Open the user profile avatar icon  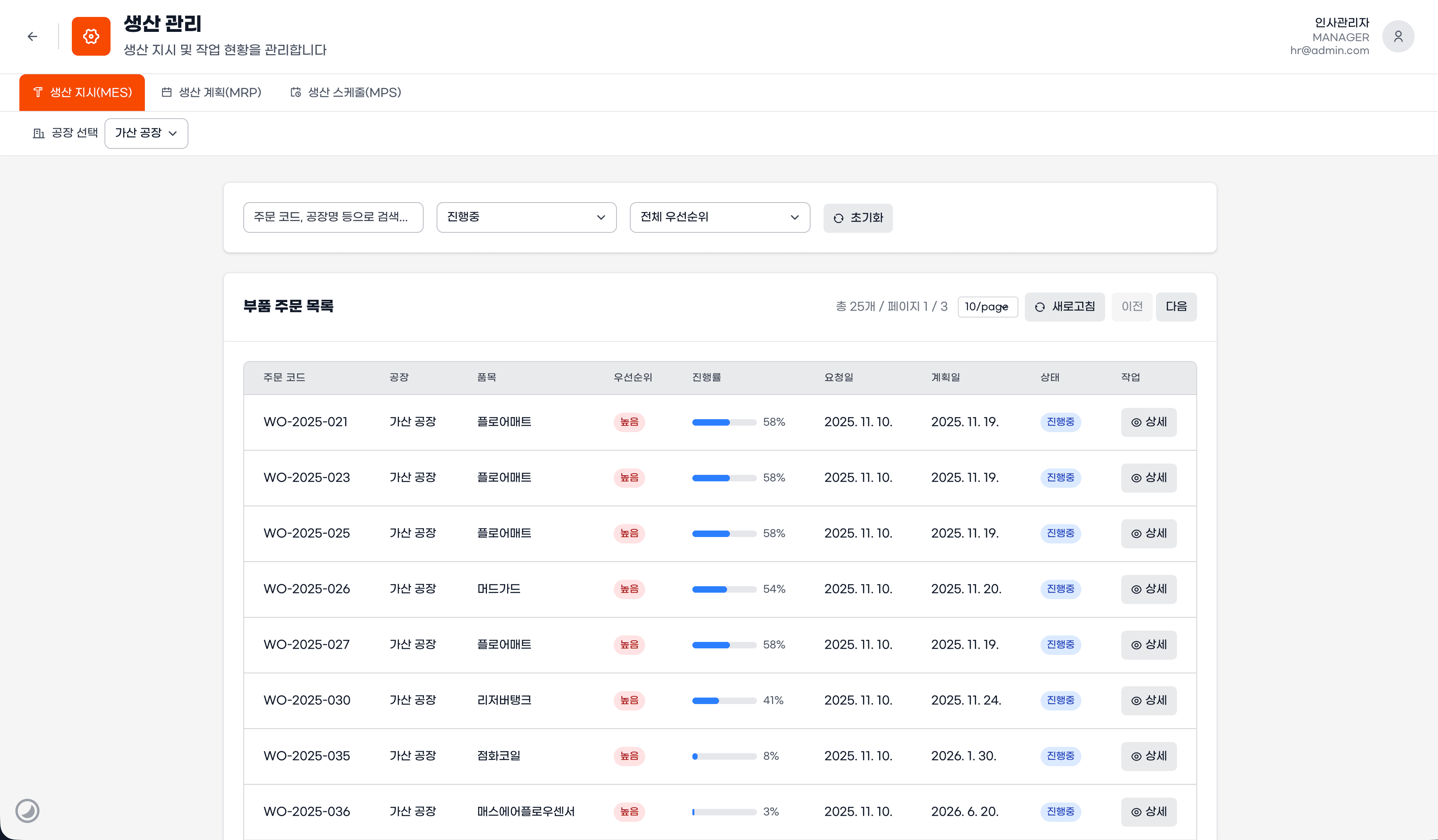[x=1398, y=37]
